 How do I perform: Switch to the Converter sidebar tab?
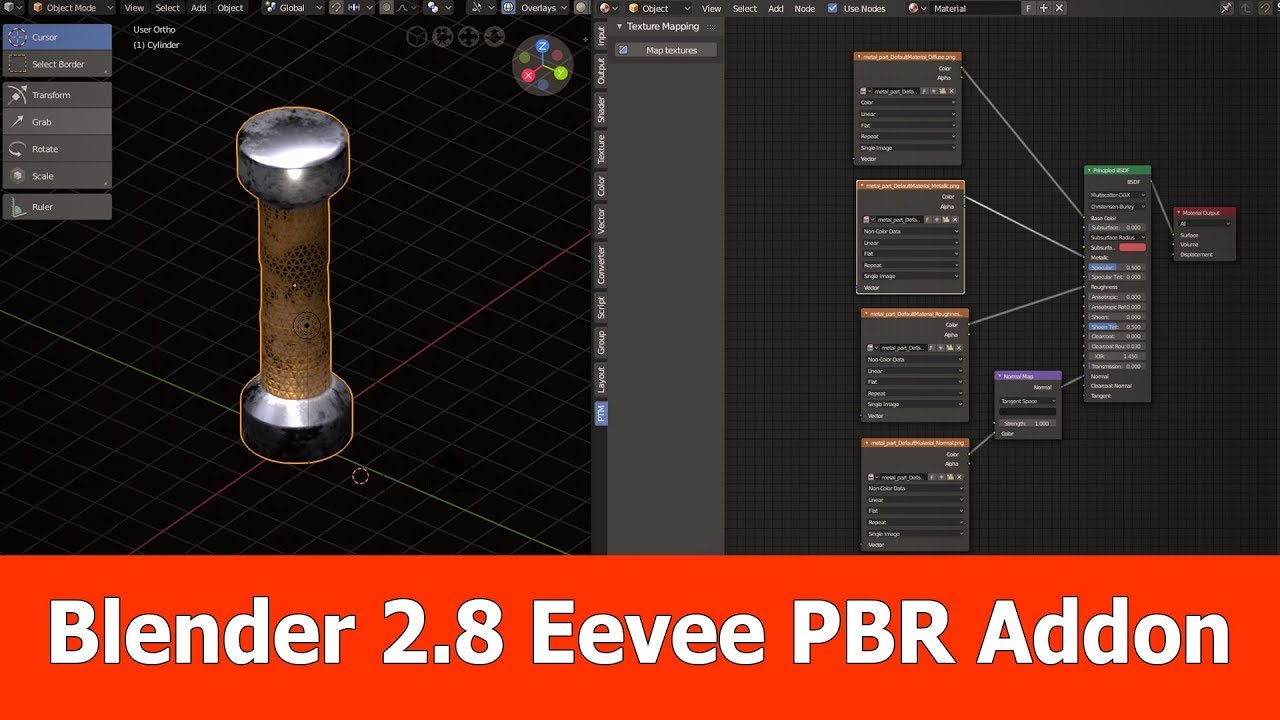601,264
